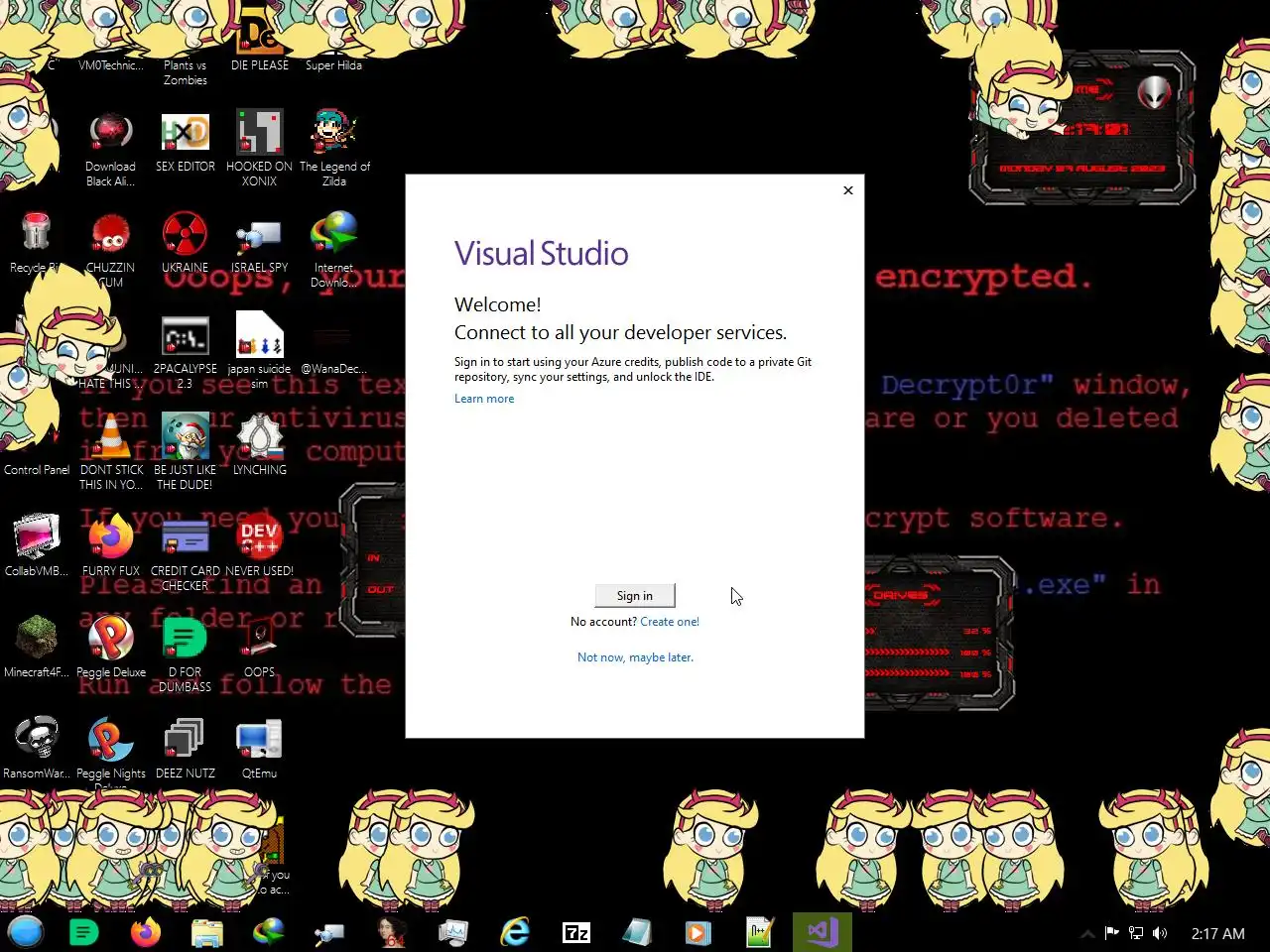
Task: Select the @WanaDec... desktop item
Action: pos(334,352)
